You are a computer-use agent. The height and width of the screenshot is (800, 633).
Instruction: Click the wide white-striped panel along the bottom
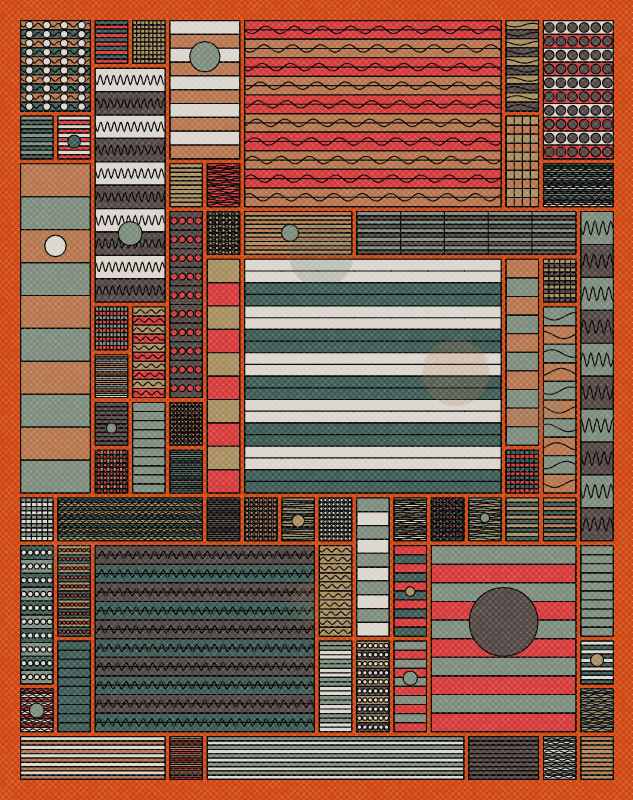click(x=335, y=758)
